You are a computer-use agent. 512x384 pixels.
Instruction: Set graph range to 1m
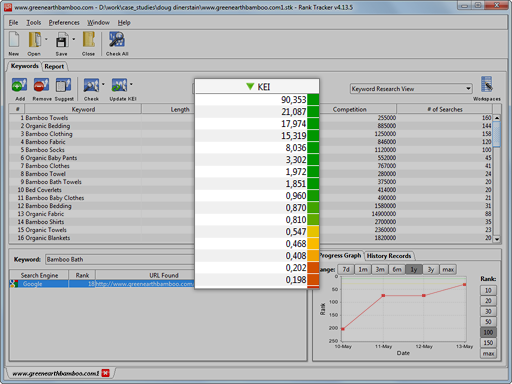pos(363,269)
